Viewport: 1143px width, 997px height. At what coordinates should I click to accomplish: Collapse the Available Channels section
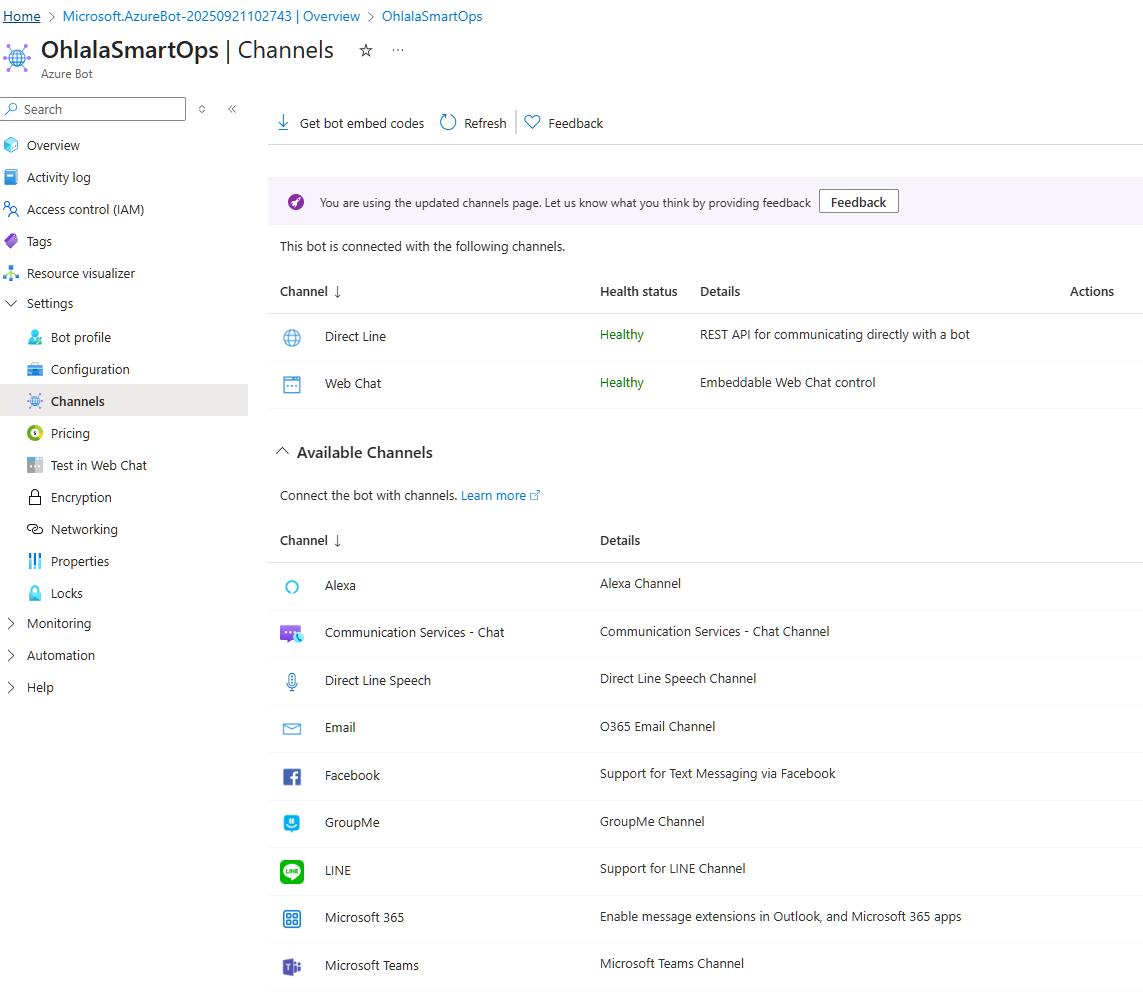pyautogui.click(x=282, y=452)
